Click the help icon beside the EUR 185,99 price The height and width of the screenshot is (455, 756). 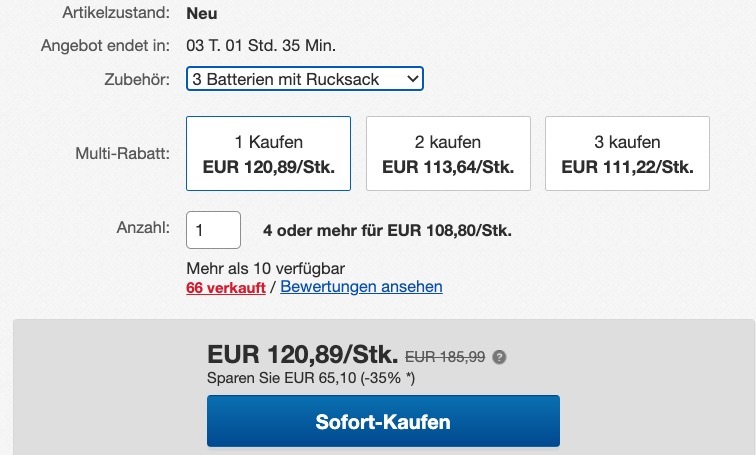coord(500,357)
